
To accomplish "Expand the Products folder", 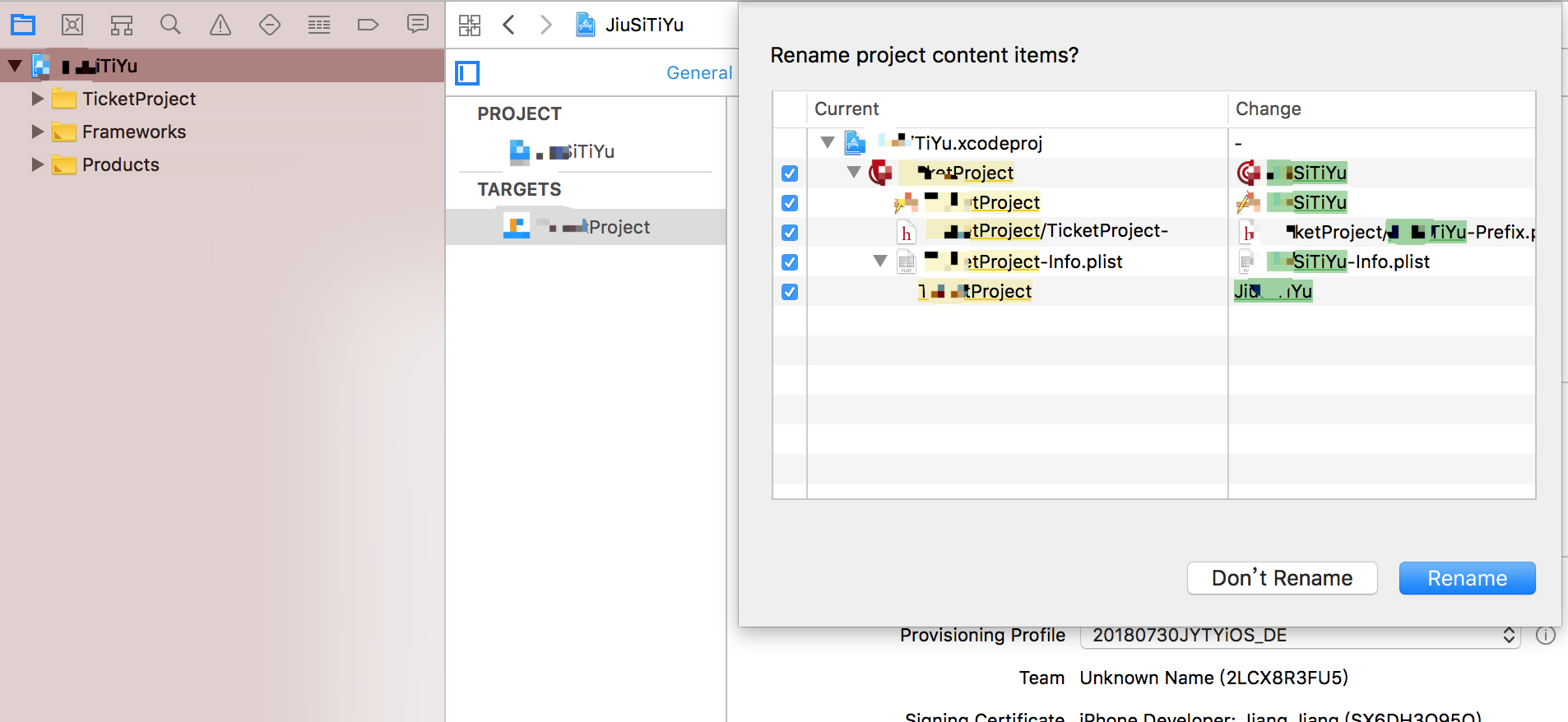I will click(37, 164).
